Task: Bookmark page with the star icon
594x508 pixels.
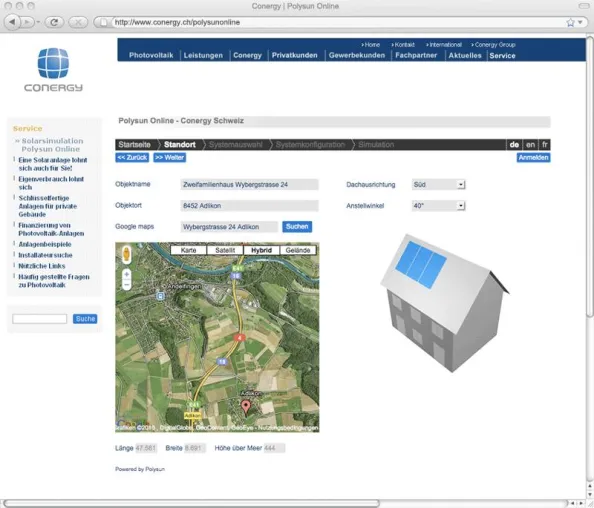Action: tap(571, 23)
